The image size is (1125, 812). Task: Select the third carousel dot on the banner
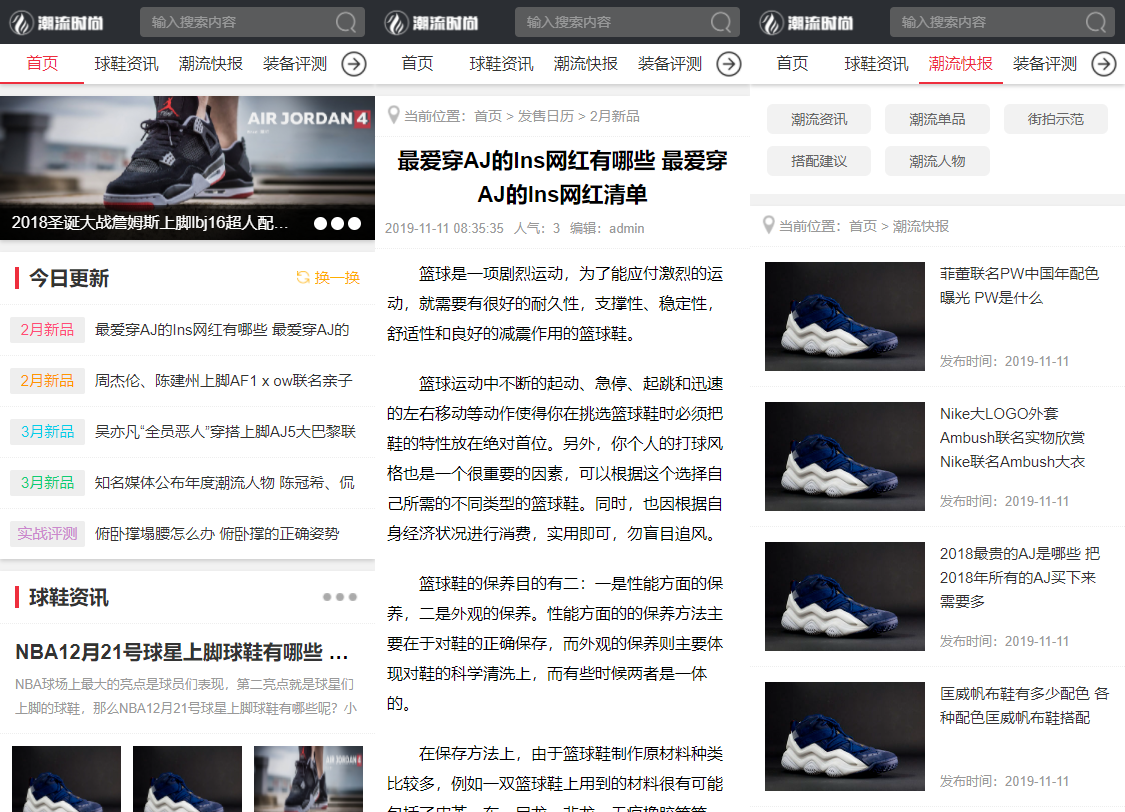point(354,223)
